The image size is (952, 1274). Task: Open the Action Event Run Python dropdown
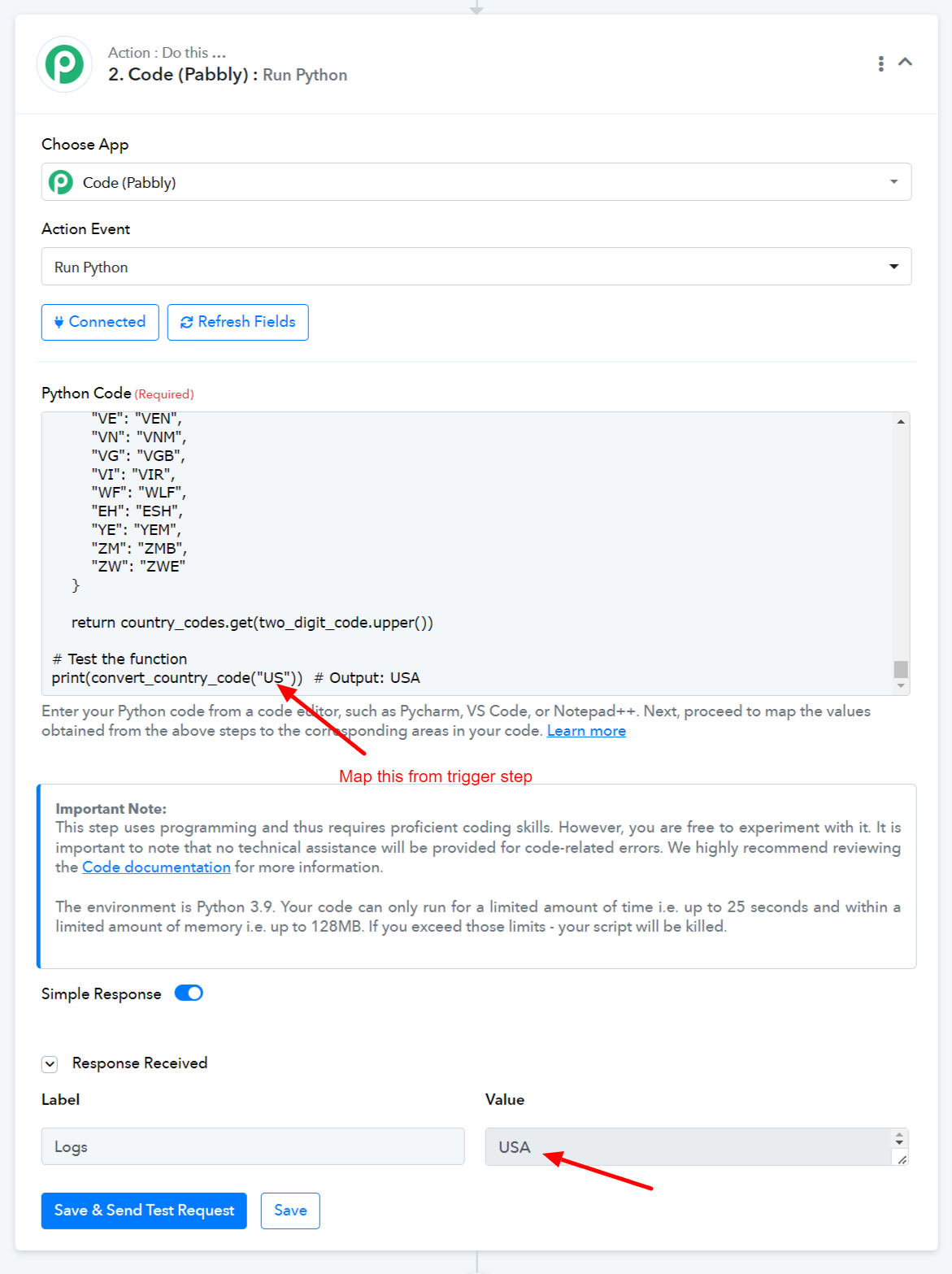pyautogui.click(x=476, y=267)
